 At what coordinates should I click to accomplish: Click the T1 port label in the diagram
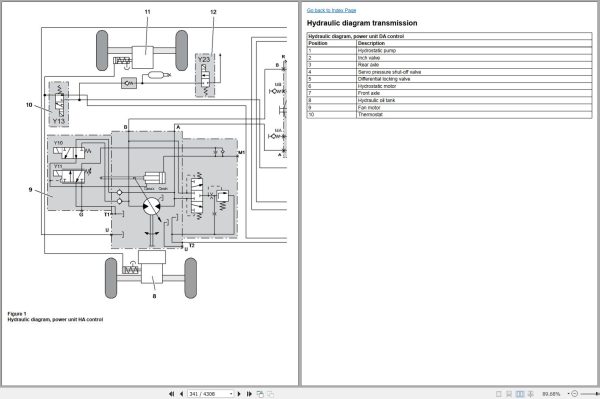tap(107, 215)
